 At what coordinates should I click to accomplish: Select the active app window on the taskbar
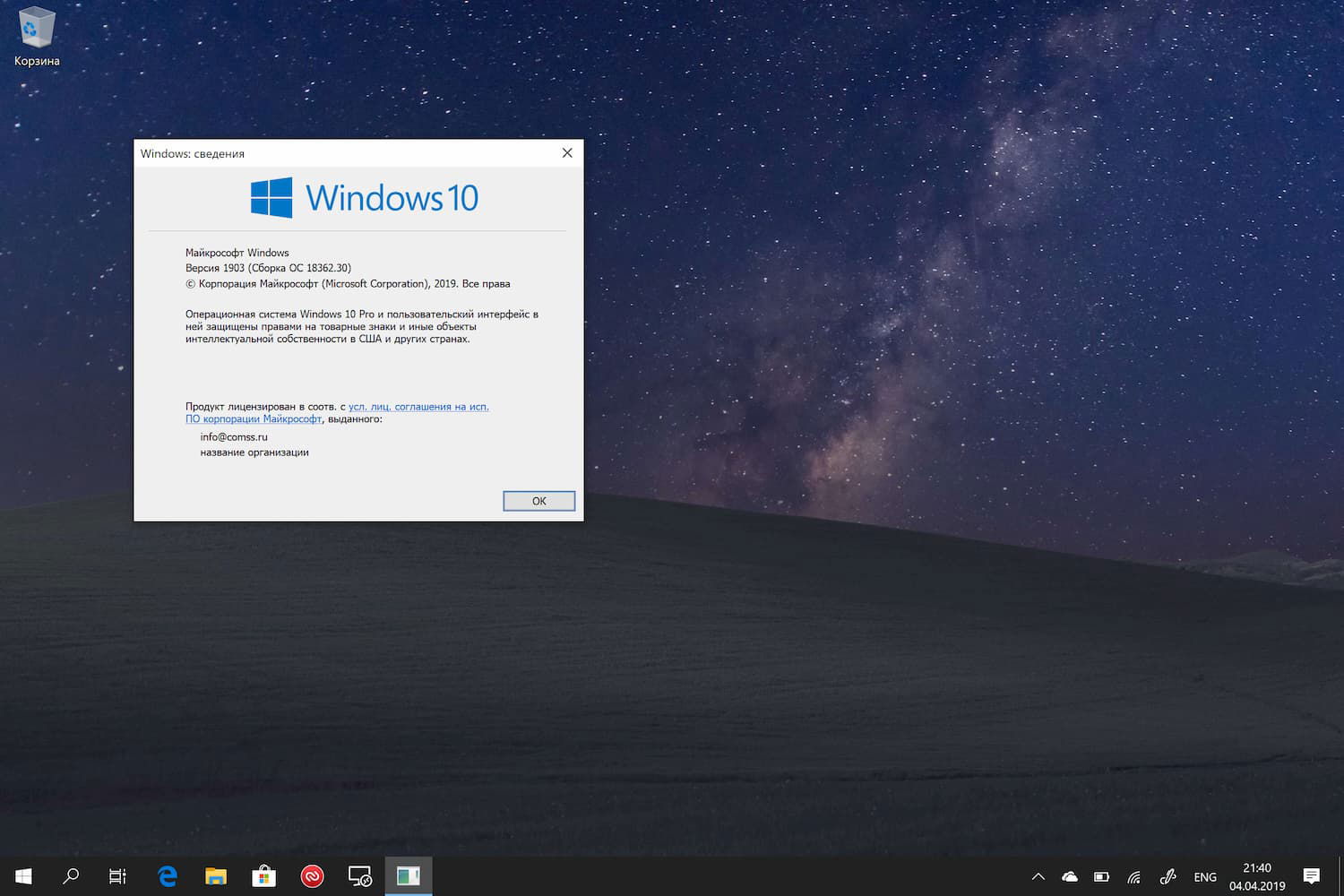click(x=409, y=875)
